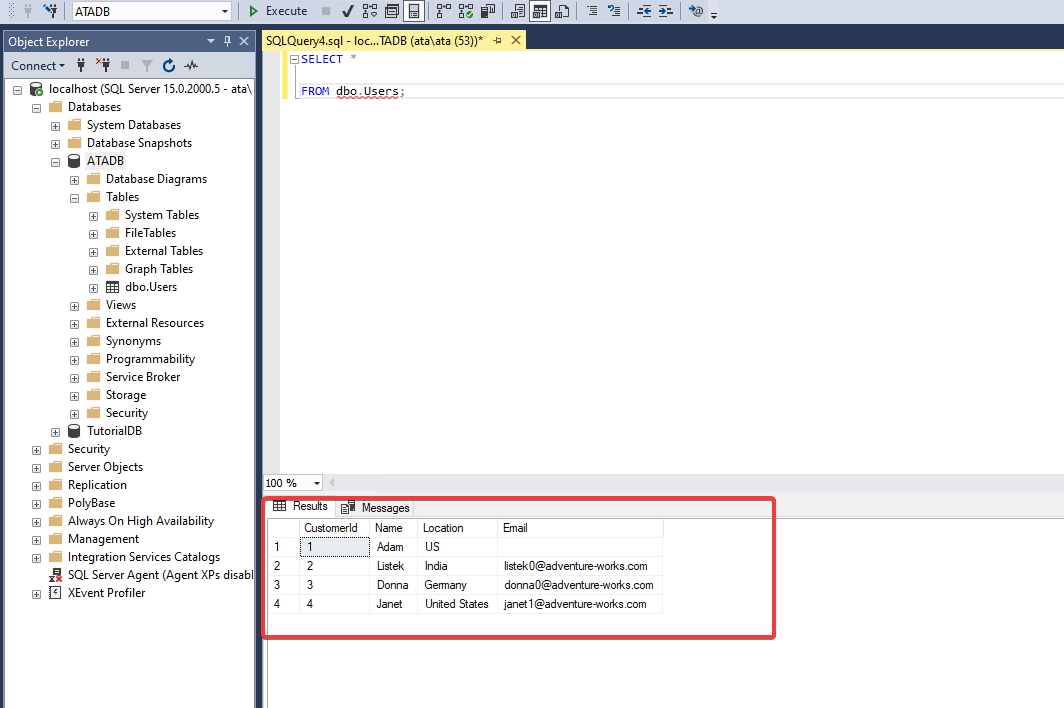Click the Location column header
This screenshot has height=708, width=1064.
click(x=457, y=528)
